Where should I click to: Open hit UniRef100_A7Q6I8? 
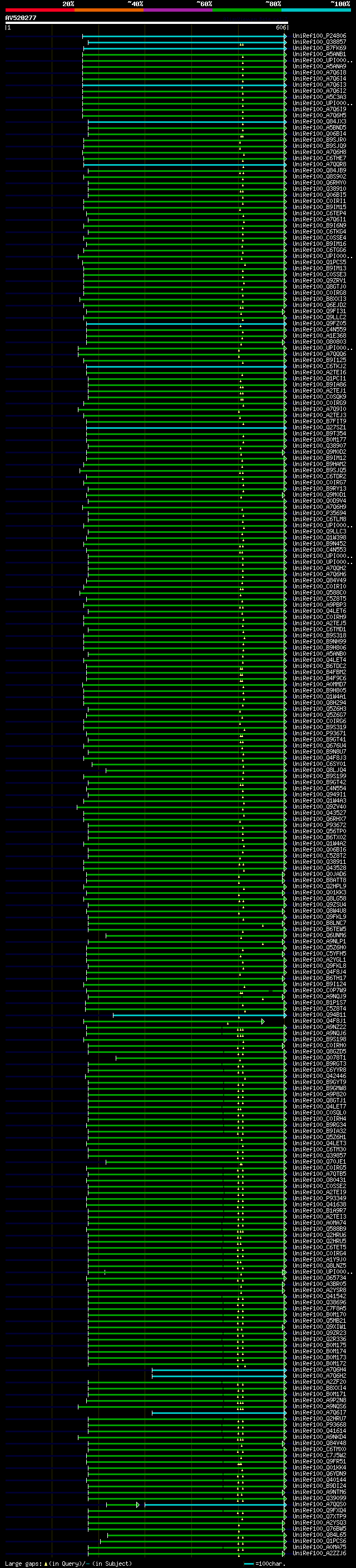(319, 72)
